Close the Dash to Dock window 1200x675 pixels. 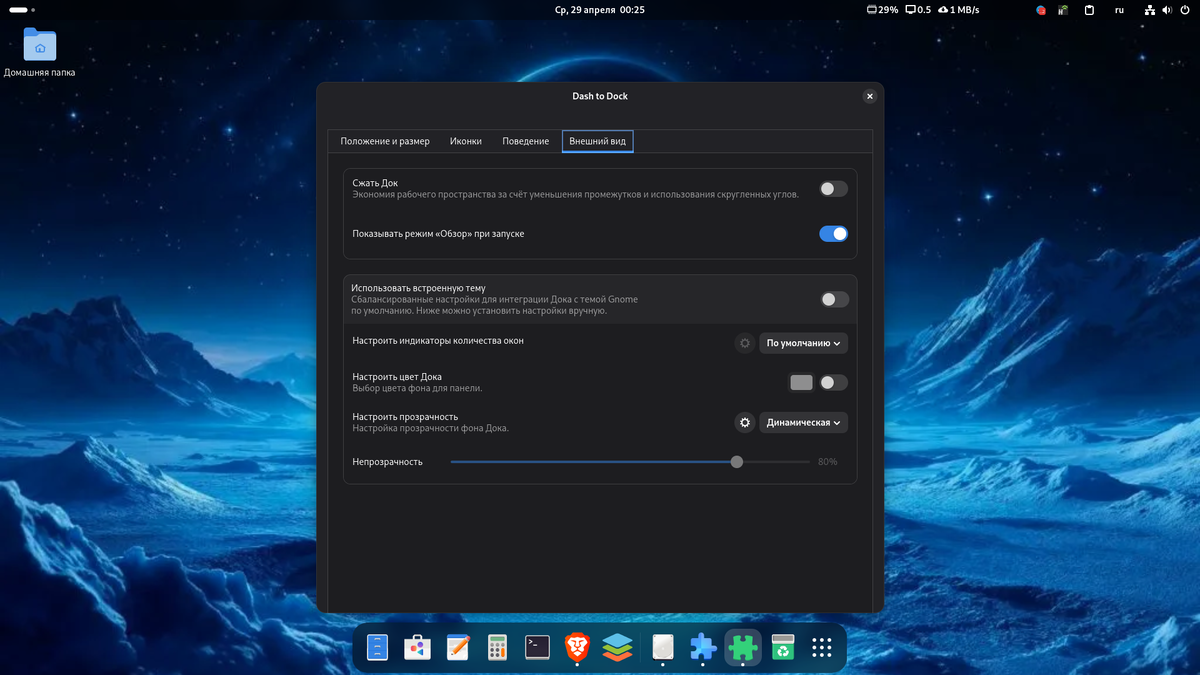(x=870, y=96)
